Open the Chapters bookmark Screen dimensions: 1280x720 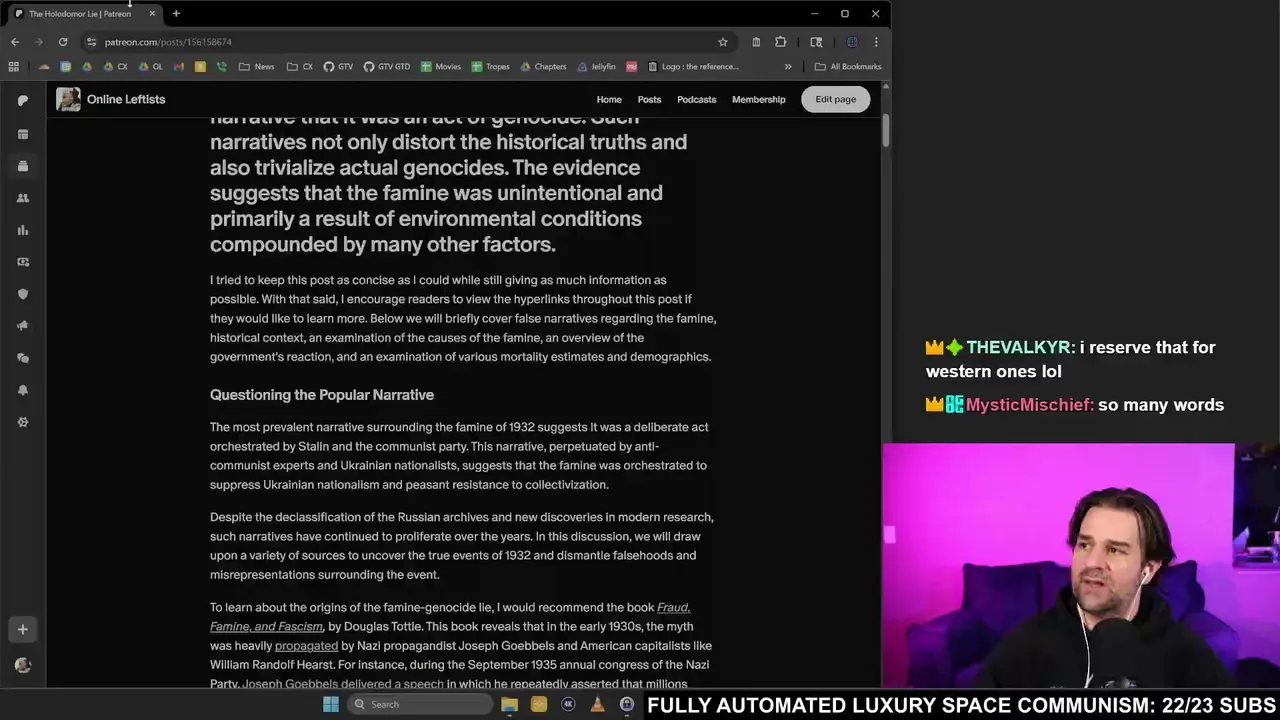(544, 67)
